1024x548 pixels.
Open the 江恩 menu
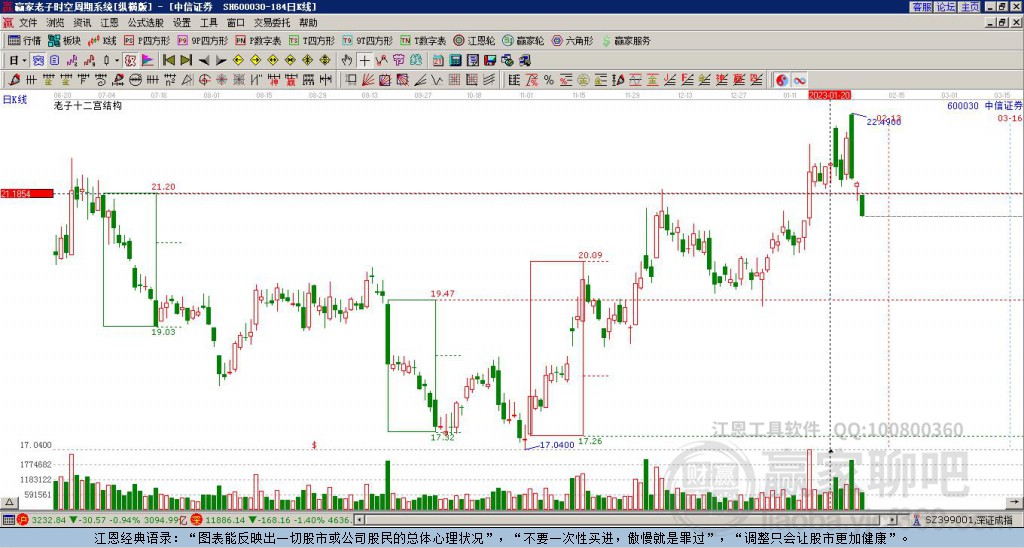coord(109,23)
